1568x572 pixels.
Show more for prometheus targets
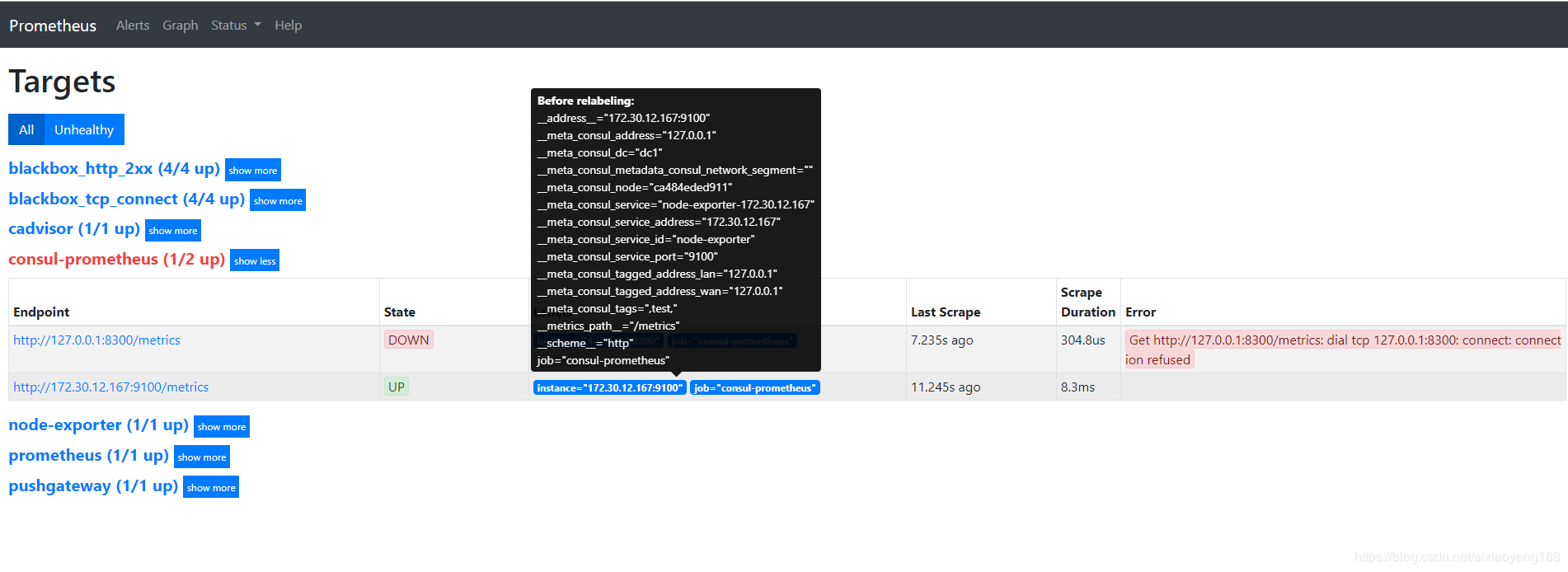(202, 457)
